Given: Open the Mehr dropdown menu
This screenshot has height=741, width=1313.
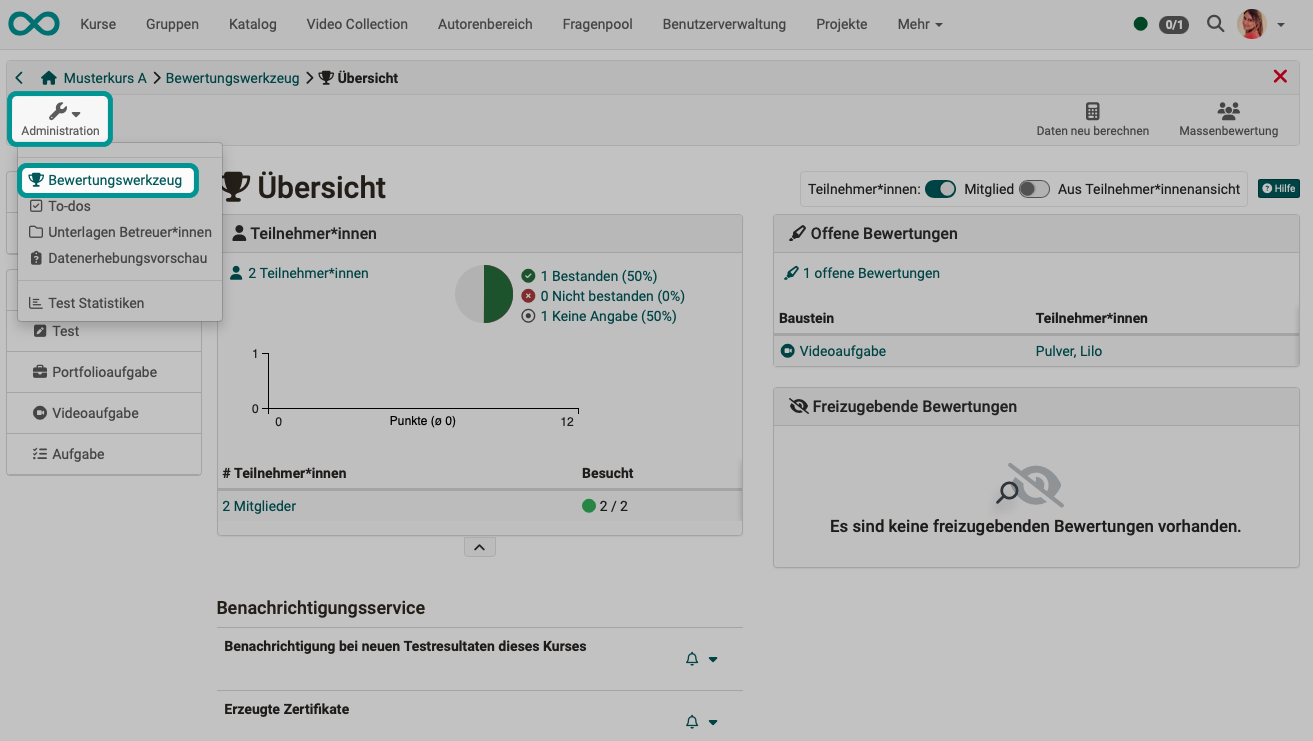Looking at the screenshot, I should (x=918, y=23).
